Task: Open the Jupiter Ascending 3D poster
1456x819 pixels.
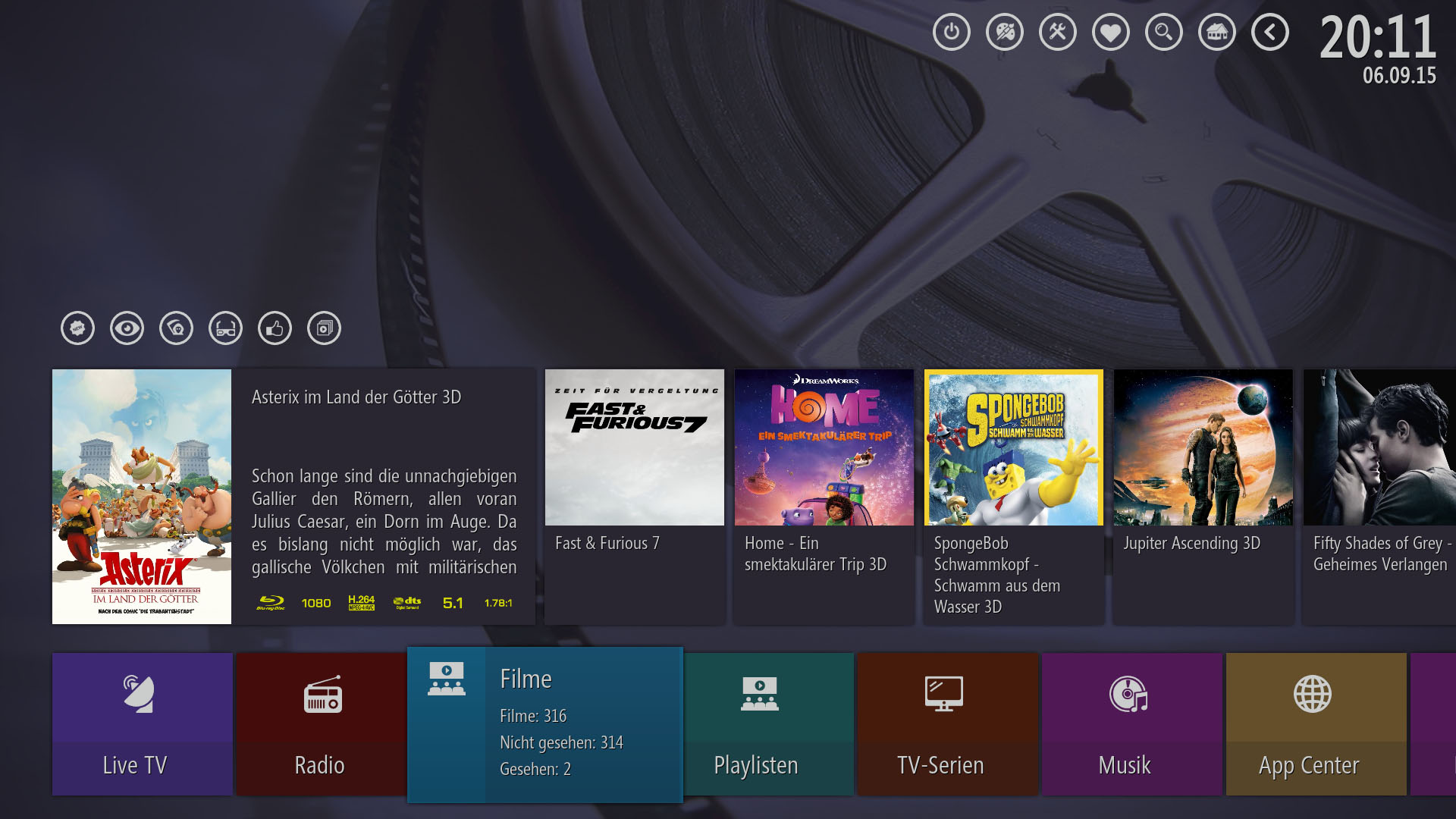Action: (x=1203, y=447)
